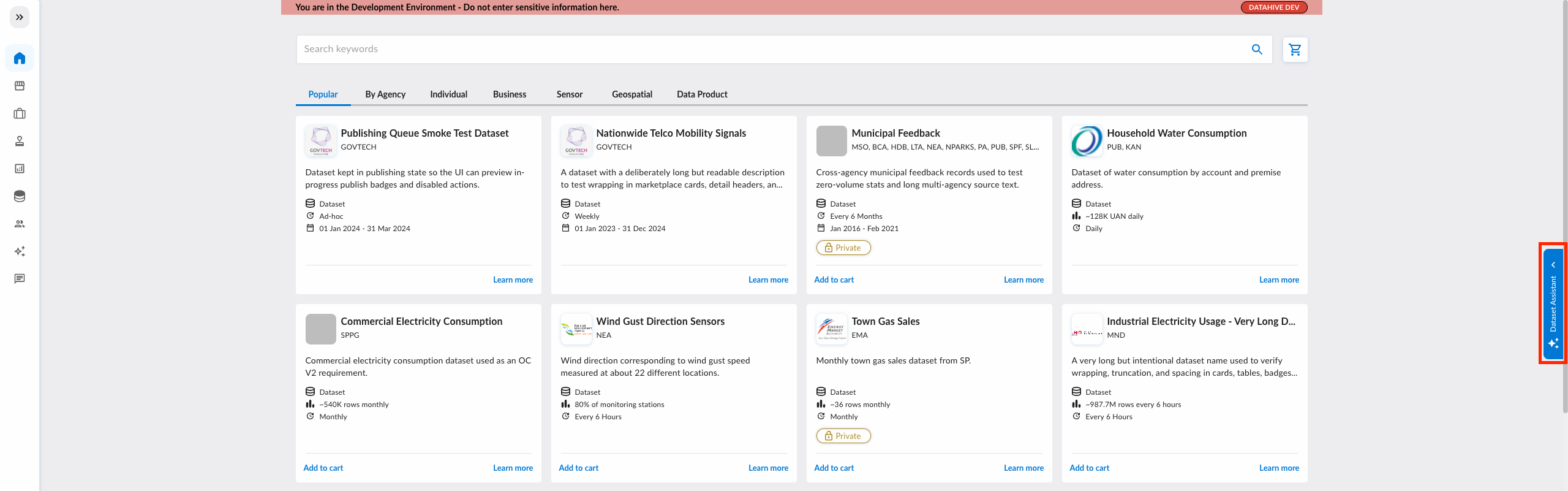Click Learn more on Publishing Queue Smoke Test Dataset
This screenshot has width=1568, height=491.
click(513, 280)
